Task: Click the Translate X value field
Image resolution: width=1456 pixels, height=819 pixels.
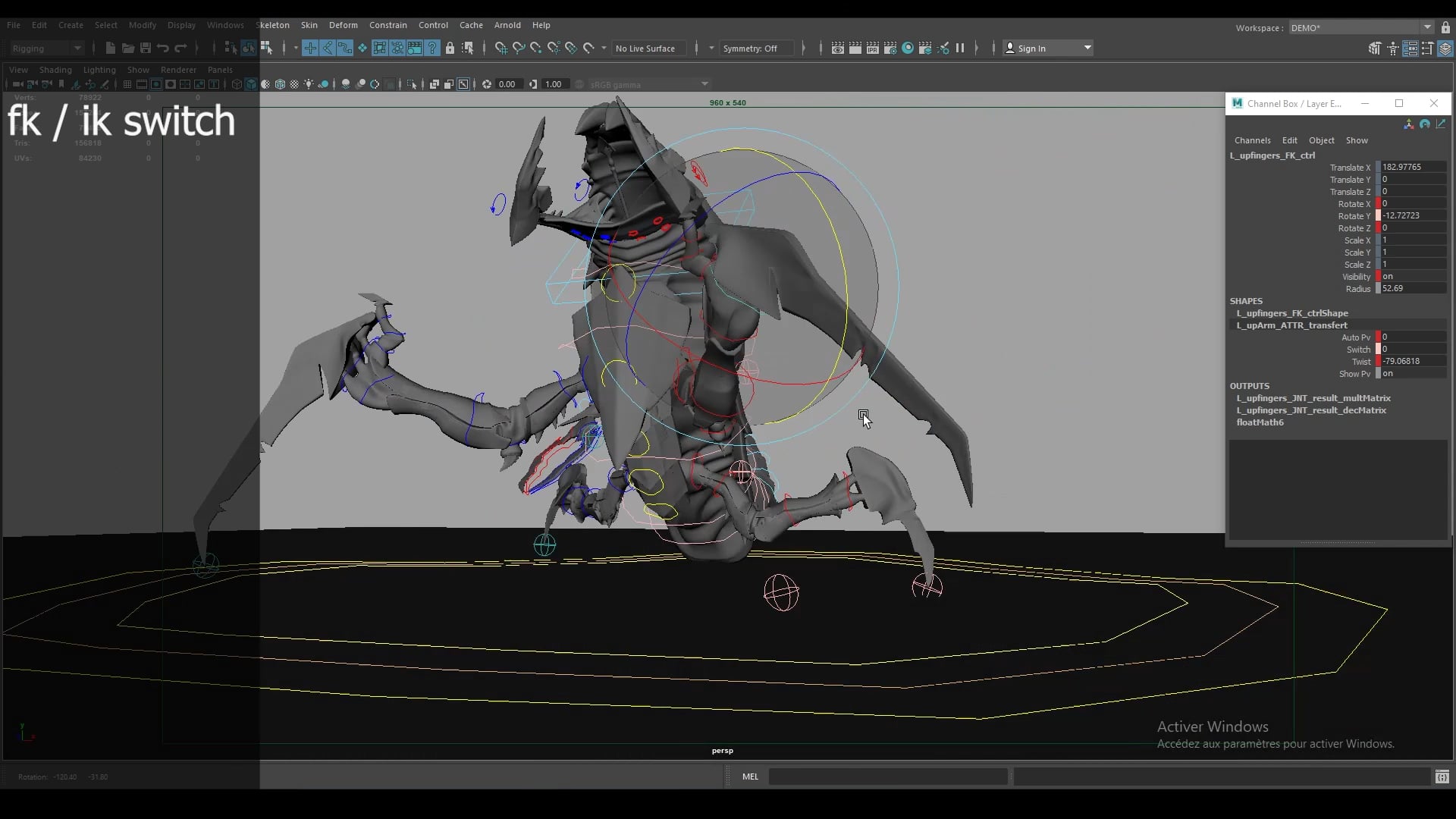Action: pos(1414,167)
